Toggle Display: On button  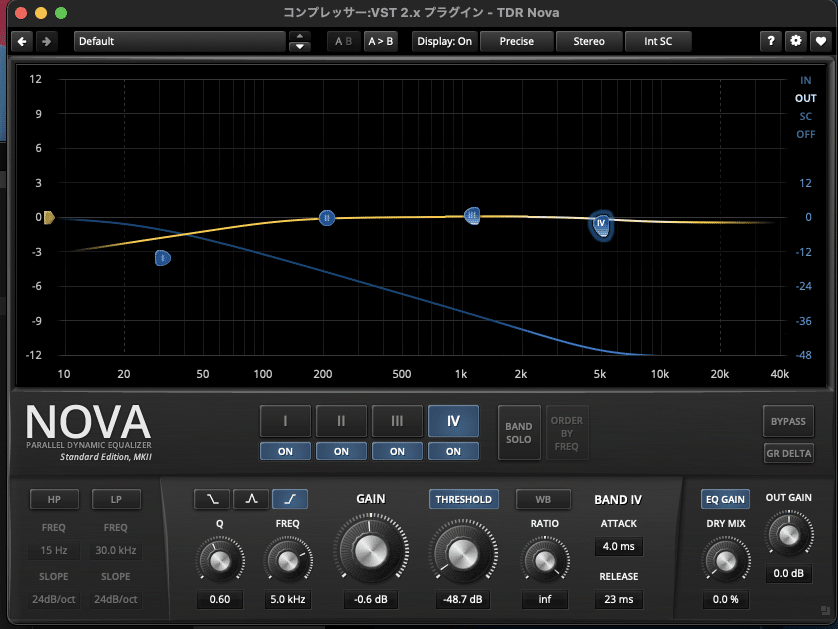pos(444,41)
